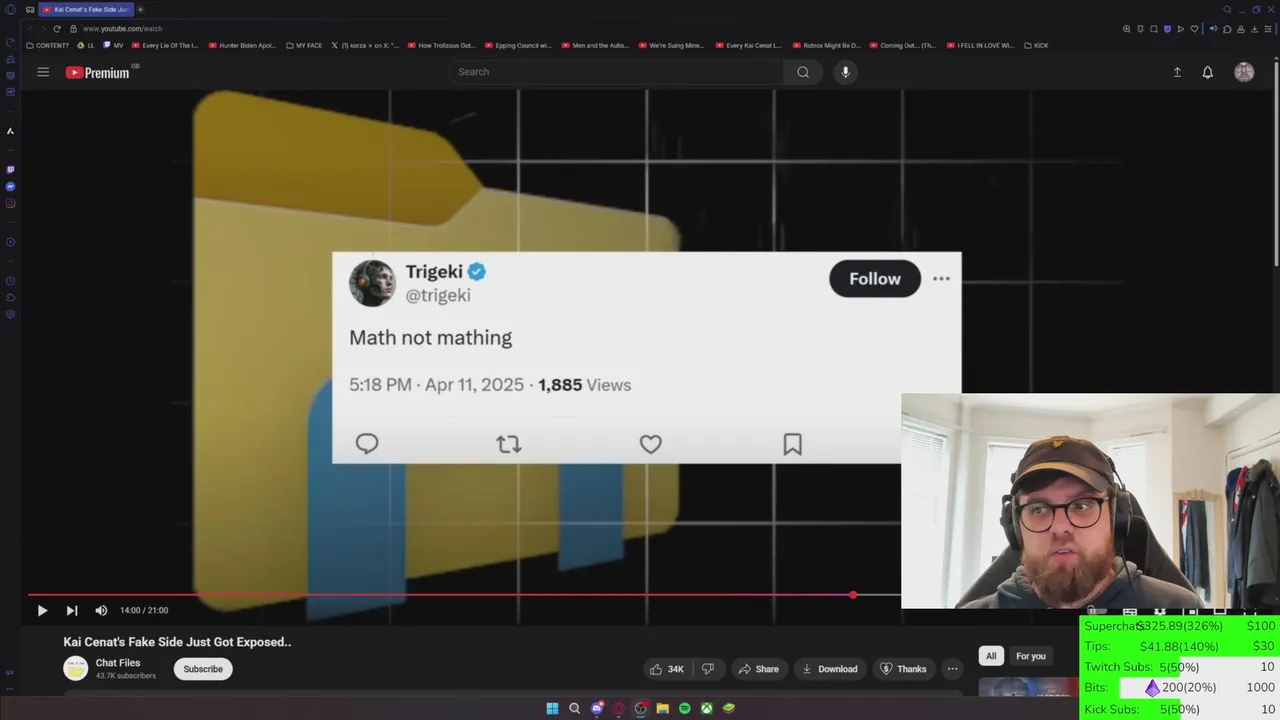Open the tweet's three-dot menu

pos(941,279)
